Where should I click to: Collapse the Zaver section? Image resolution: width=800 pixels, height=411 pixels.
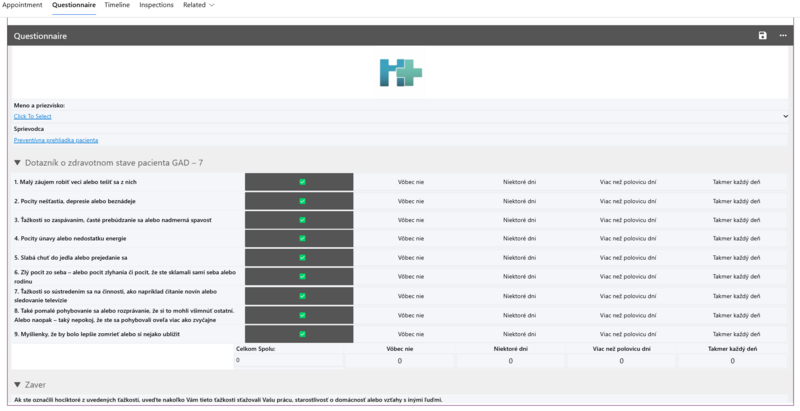point(17,384)
